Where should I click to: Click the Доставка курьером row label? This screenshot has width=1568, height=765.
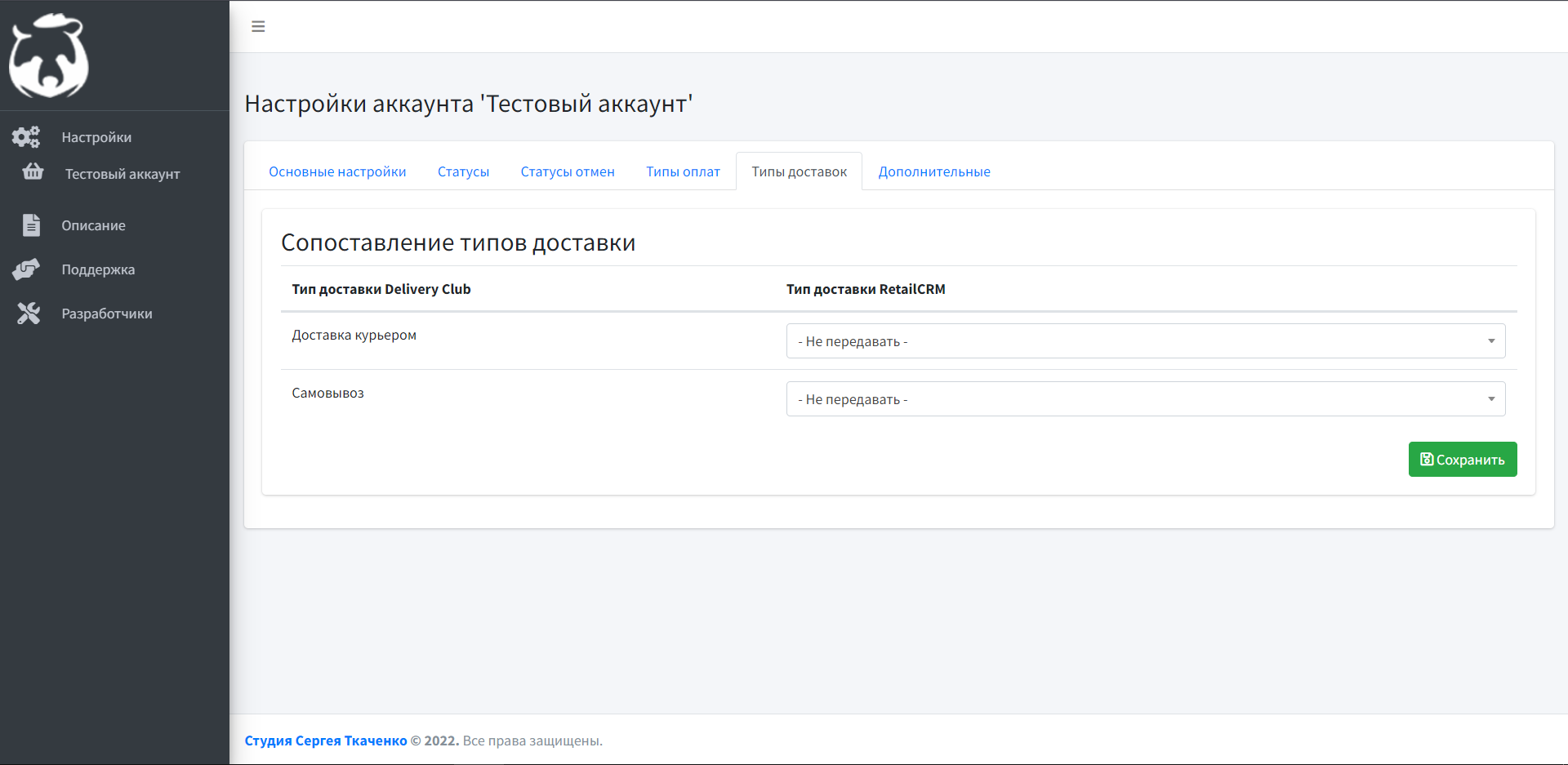pos(354,335)
